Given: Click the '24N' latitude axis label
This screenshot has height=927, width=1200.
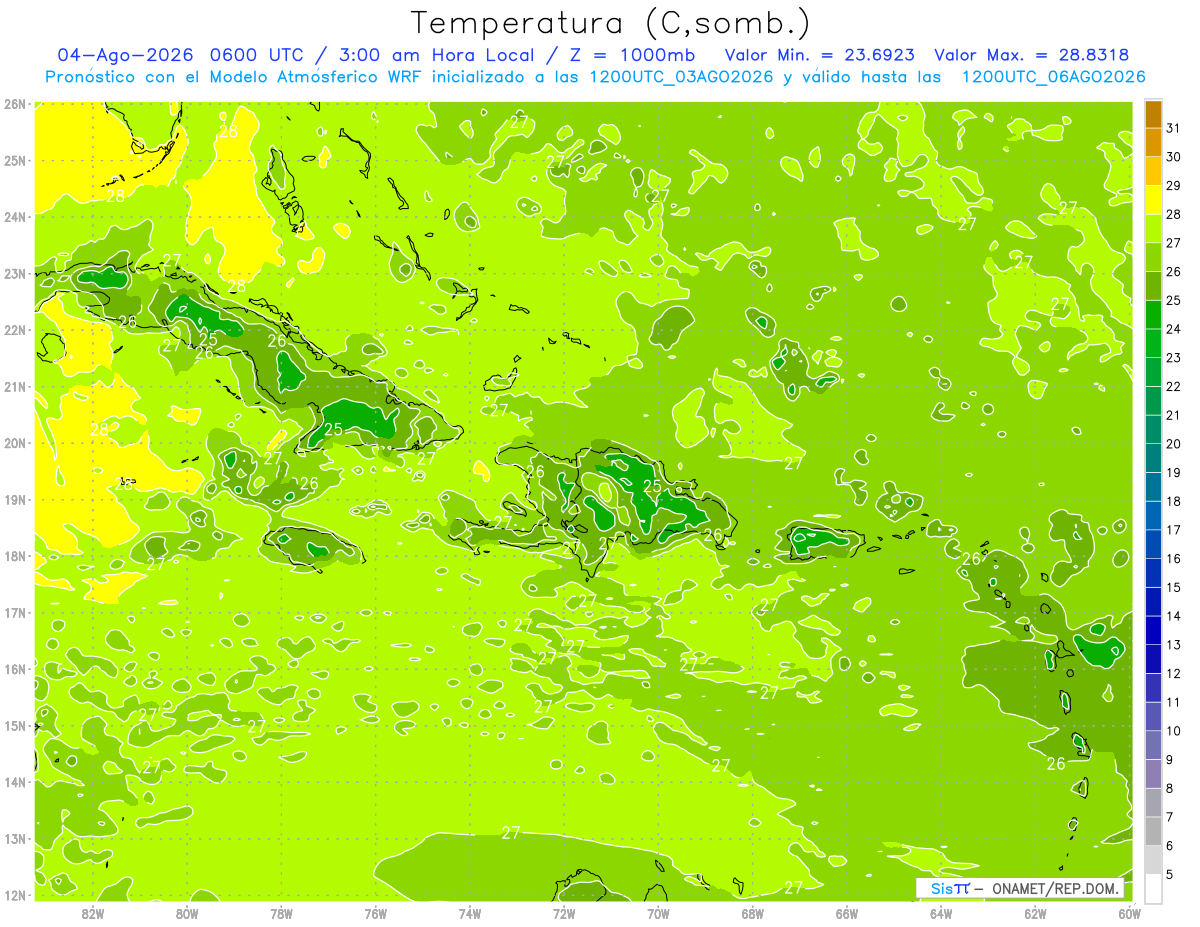Looking at the screenshot, I should [x=15, y=217].
